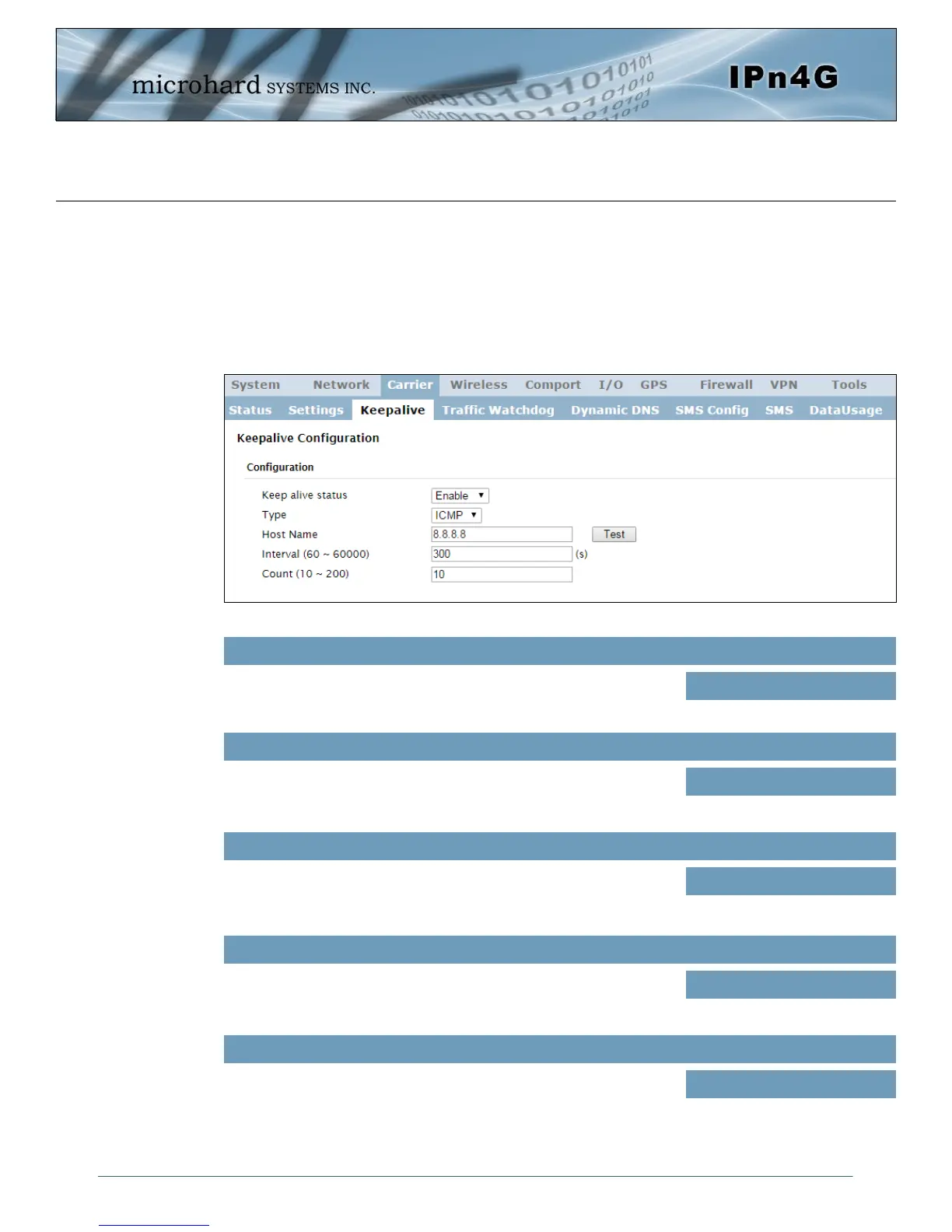The width and height of the screenshot is (952, 1232).
Task: Click the IPn4G product logo
Action: [x=783, y=77]
